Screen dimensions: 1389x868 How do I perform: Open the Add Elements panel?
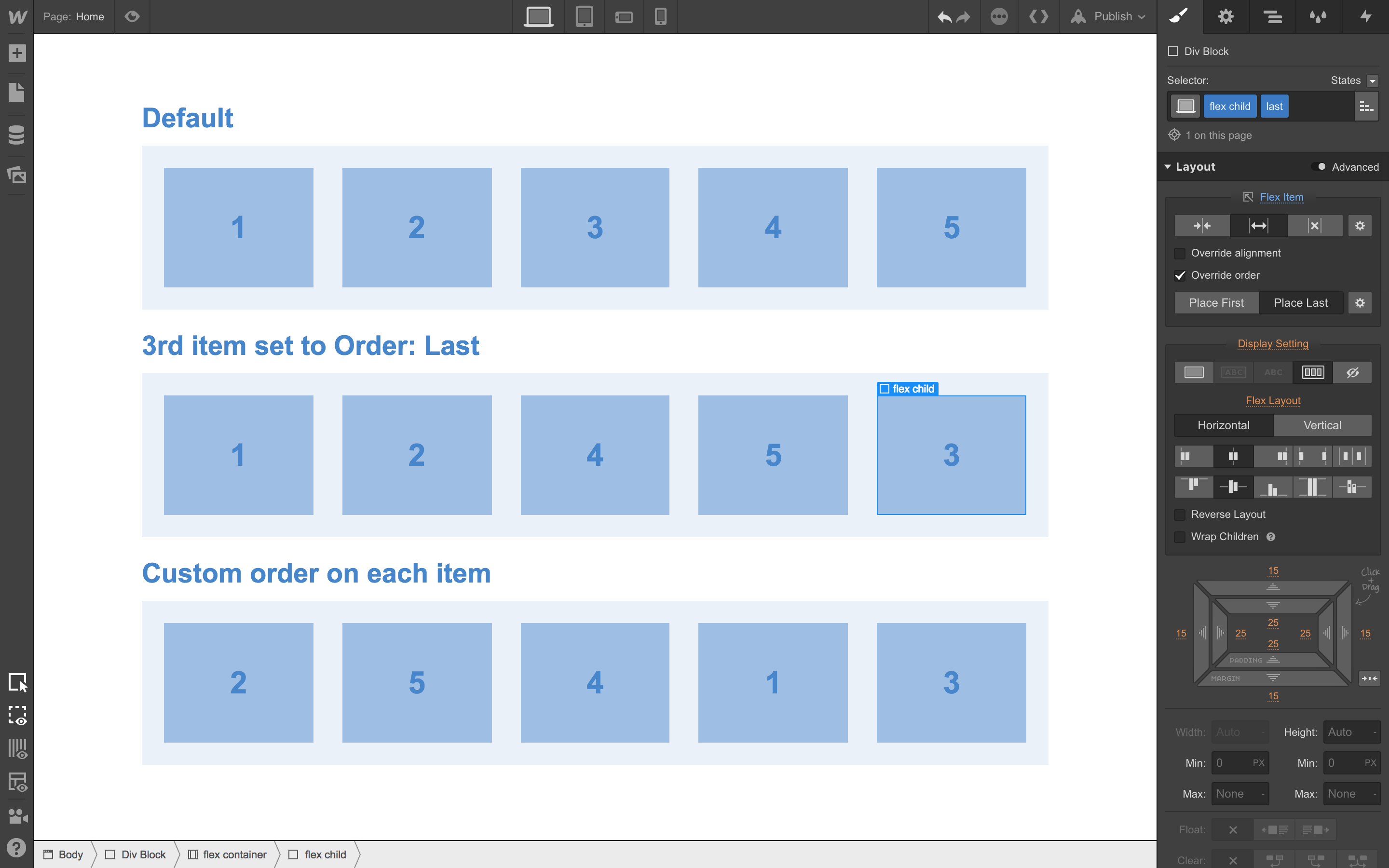click(17, 54)
